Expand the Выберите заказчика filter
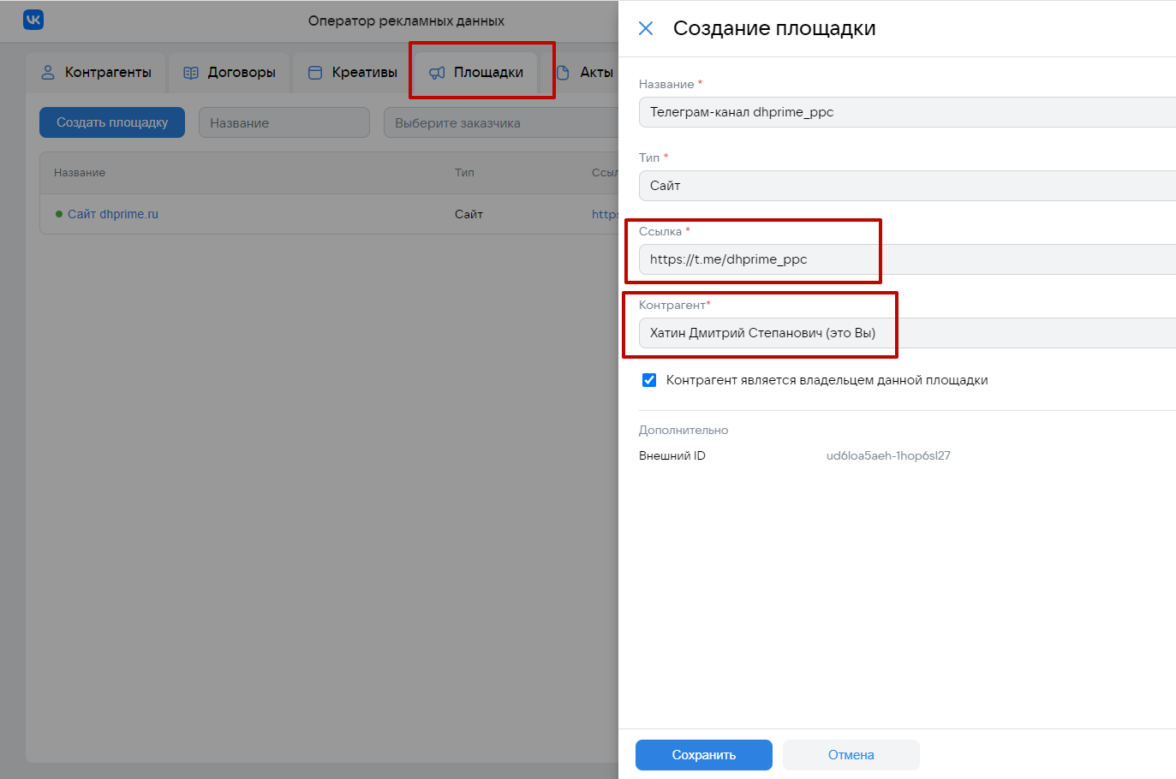The width and height of the screenshot is (1176, 779). point(500,123)
